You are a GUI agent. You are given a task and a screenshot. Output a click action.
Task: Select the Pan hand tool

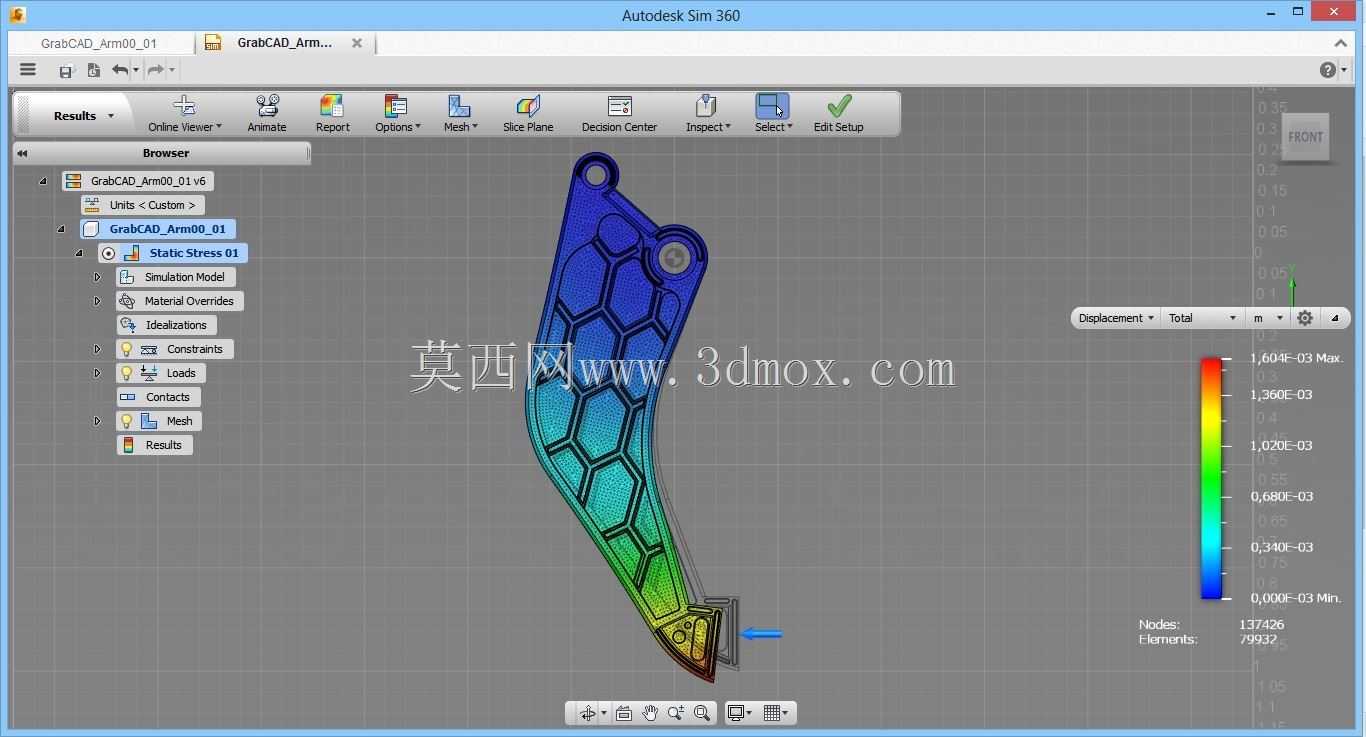pyautogui.click(x=650, y=713)
